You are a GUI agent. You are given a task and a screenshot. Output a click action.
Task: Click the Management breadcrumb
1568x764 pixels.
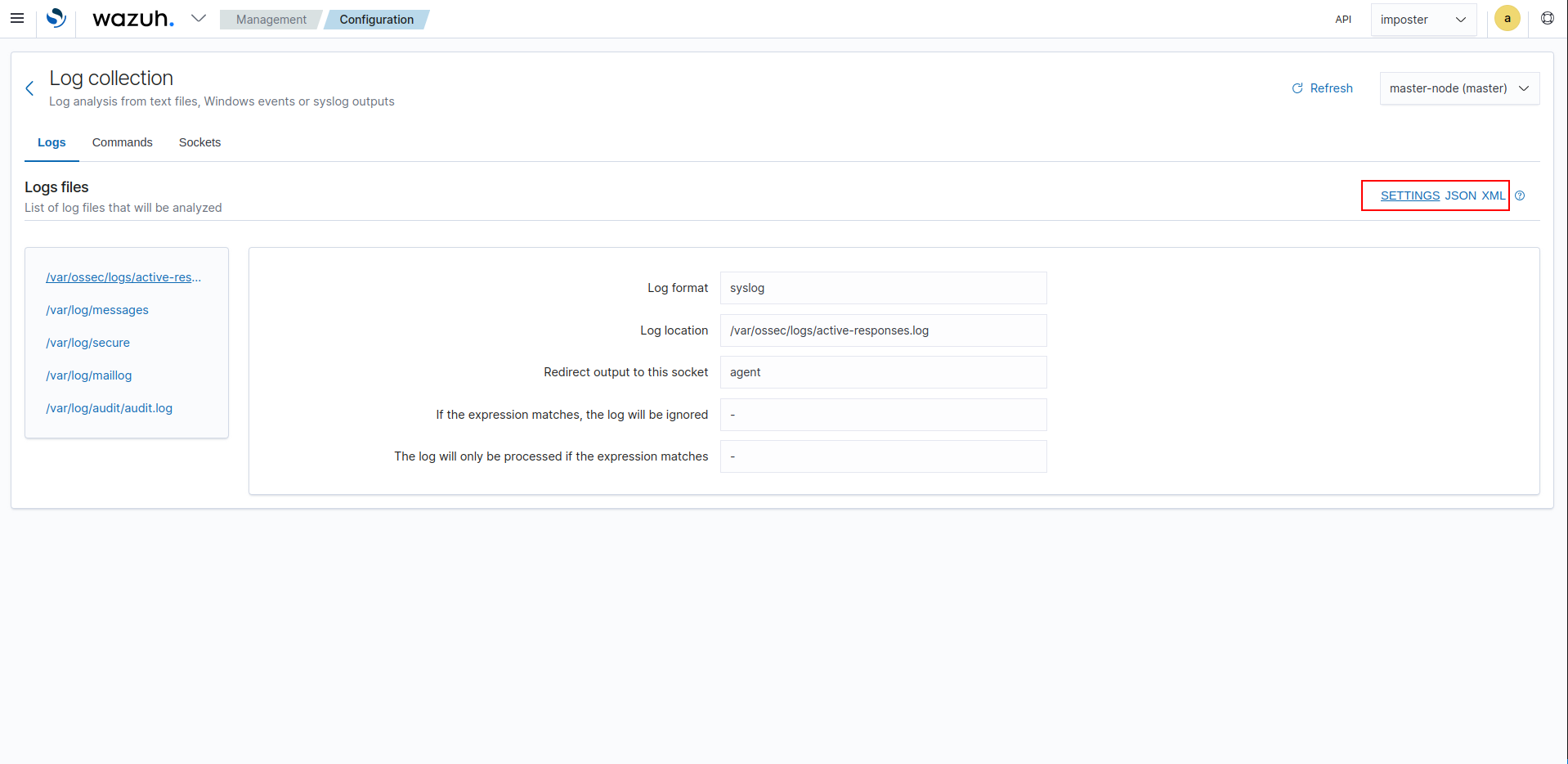270,19
